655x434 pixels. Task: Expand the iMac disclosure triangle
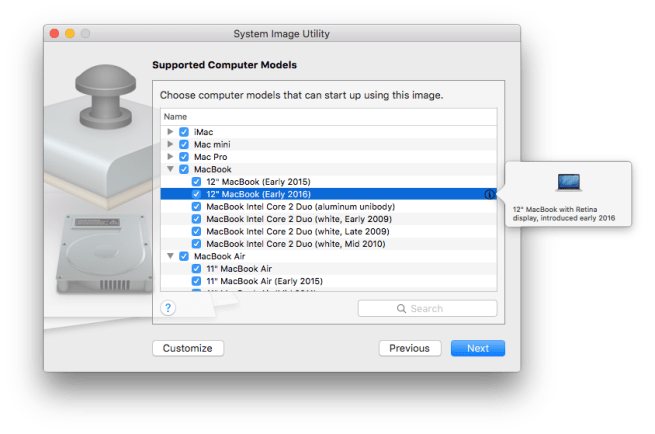tap(170, 132)
